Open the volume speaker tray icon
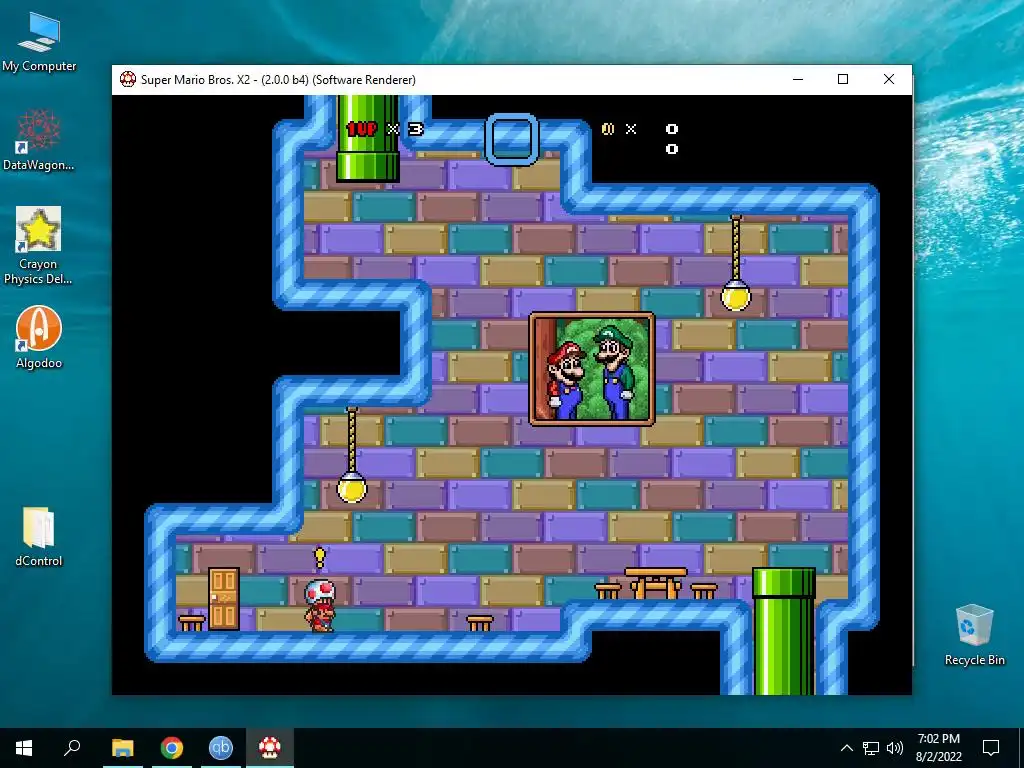Viewport: 1024px width, 768px height. tap(895, 748)
